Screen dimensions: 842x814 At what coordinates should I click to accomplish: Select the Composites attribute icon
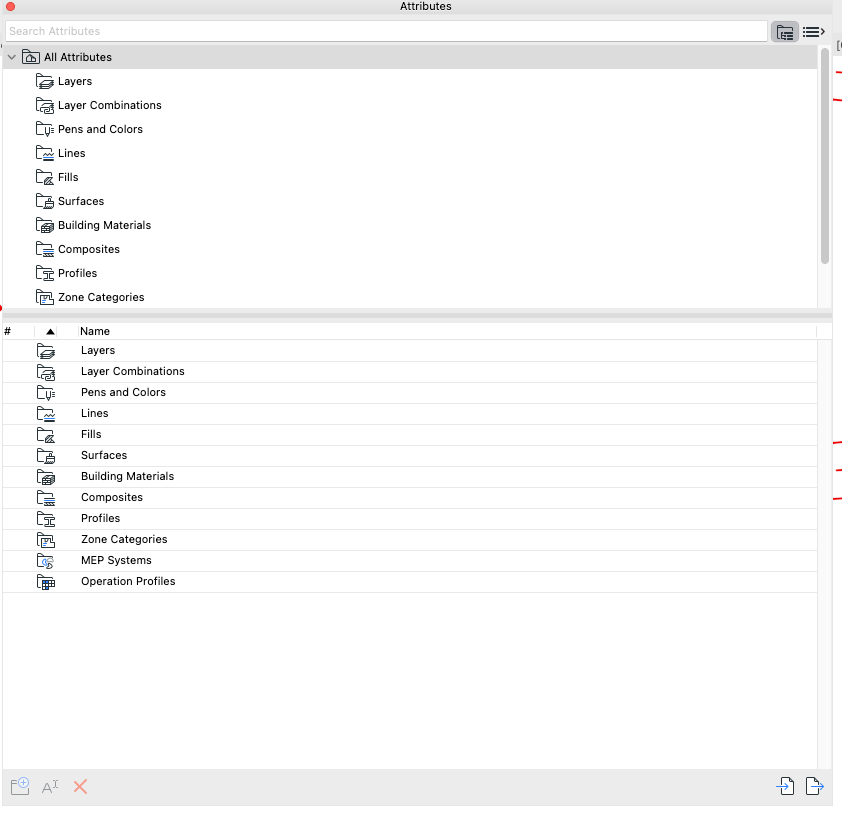[46, 497]
